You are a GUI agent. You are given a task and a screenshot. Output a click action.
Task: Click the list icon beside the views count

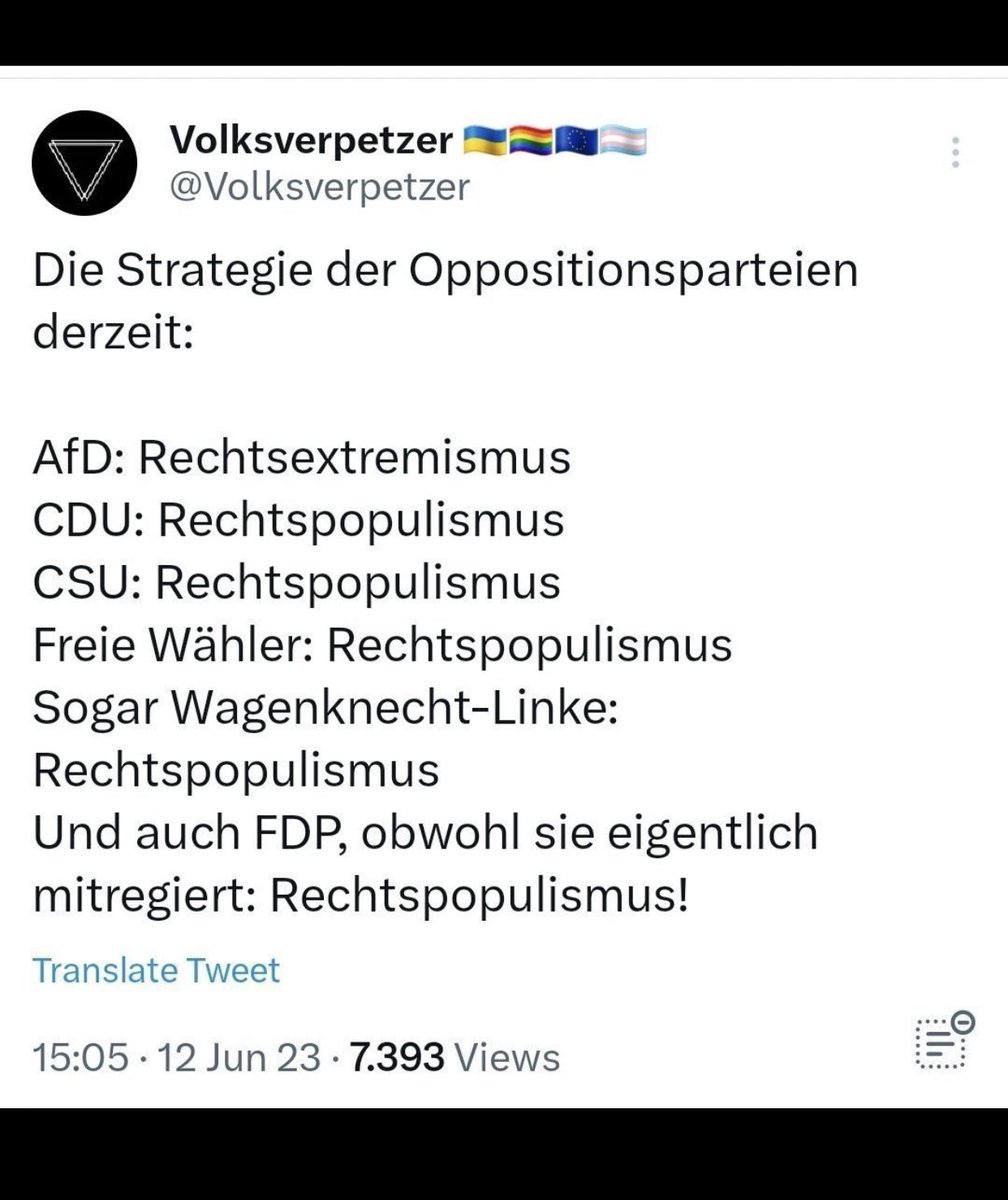click(942, 1041)
